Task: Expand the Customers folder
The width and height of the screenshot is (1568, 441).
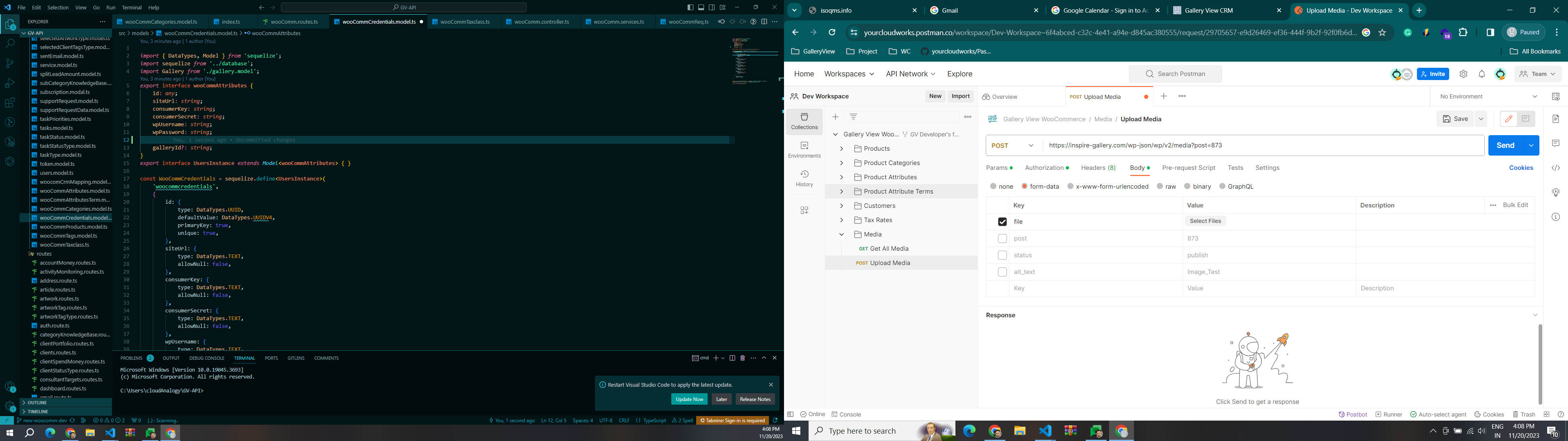Action: [x=841, y=206]
